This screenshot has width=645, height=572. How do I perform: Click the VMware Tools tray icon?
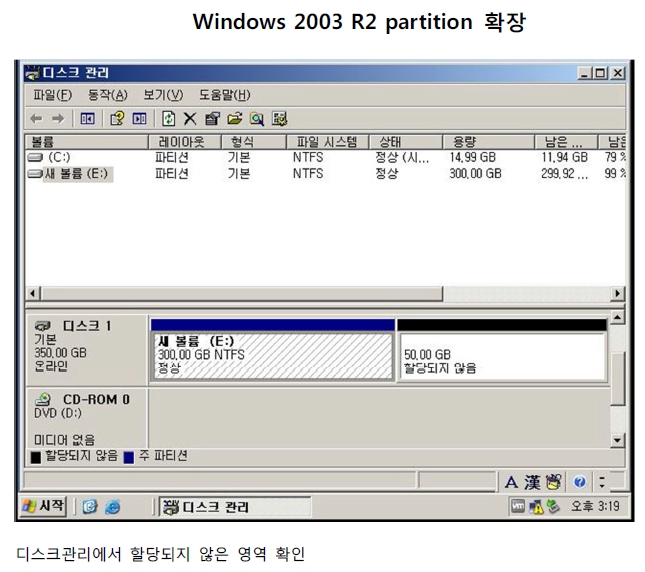518,506
